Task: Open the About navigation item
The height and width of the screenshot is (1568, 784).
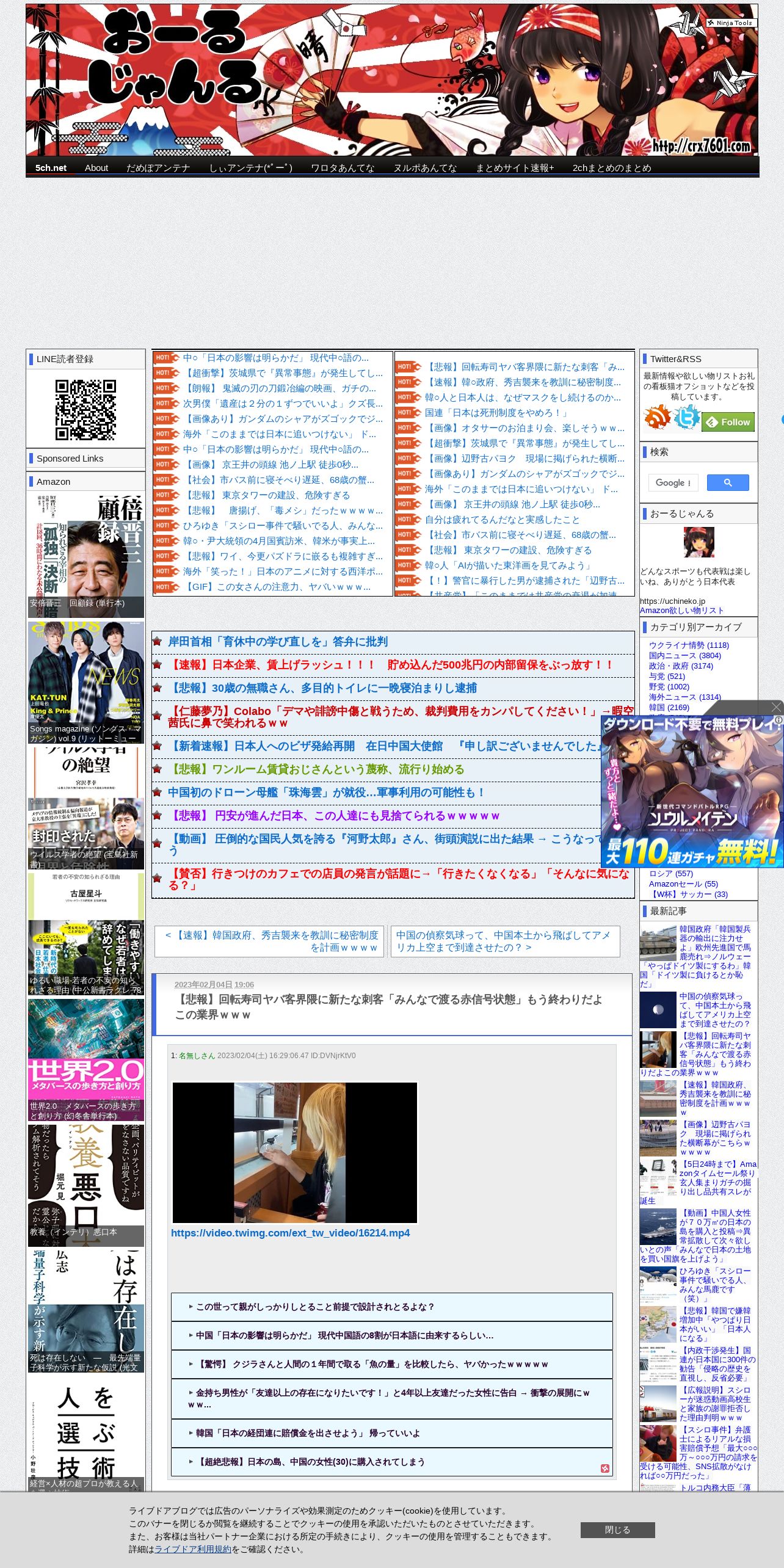Action: pos(96,168)
